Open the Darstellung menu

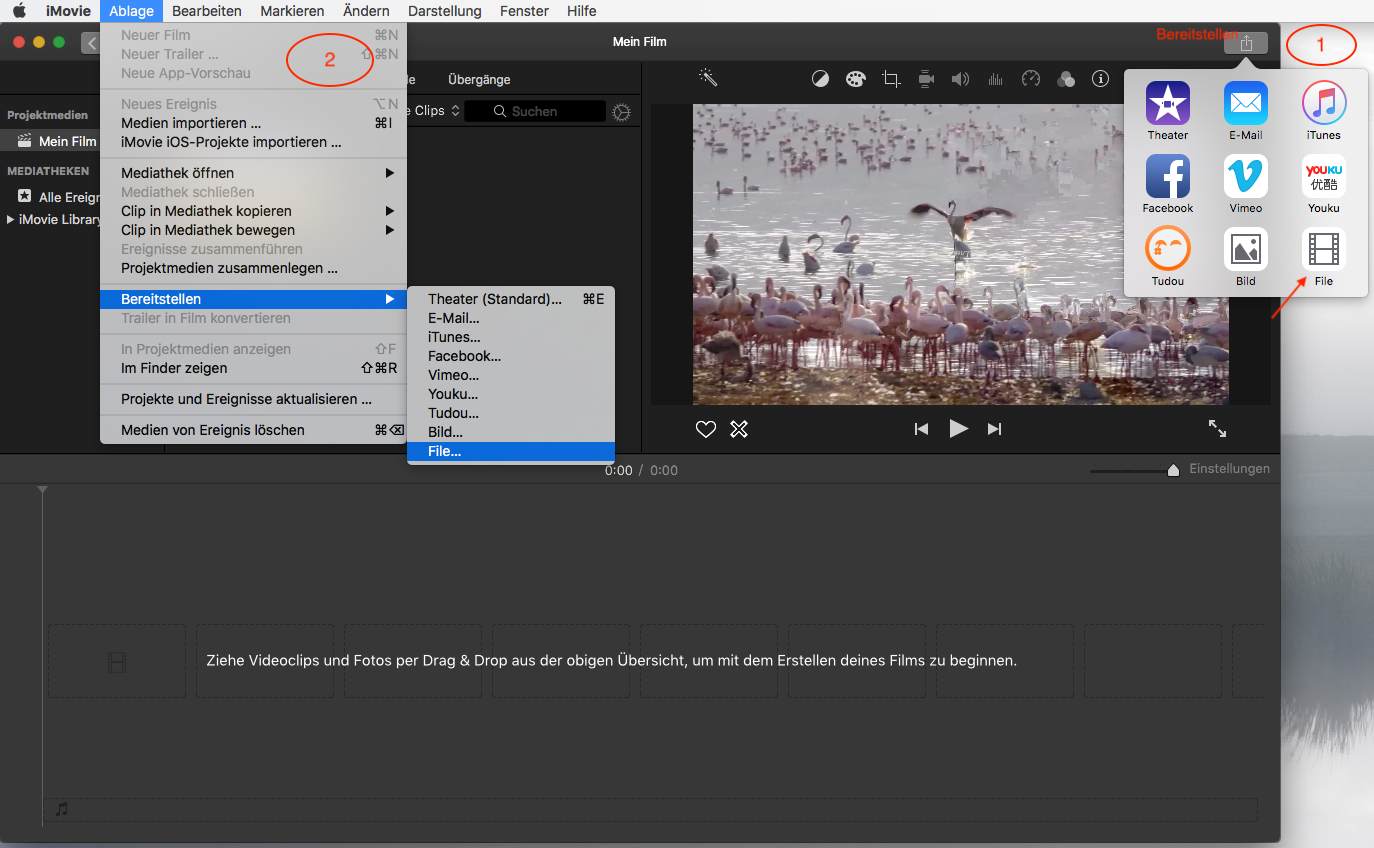click(x=445, y=11)
